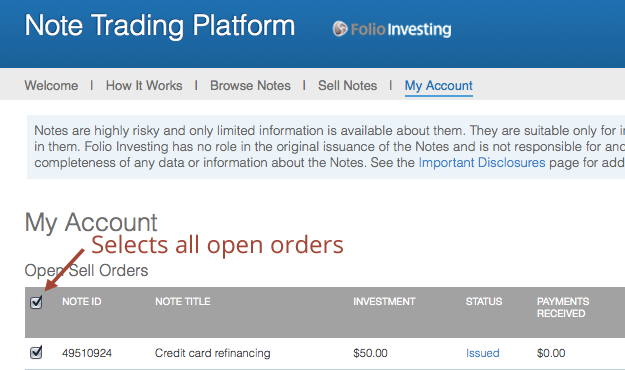This screenshot has height=370, width=625.
Task: Sort by the Investment column header
Action: click(x=384, y=301)
